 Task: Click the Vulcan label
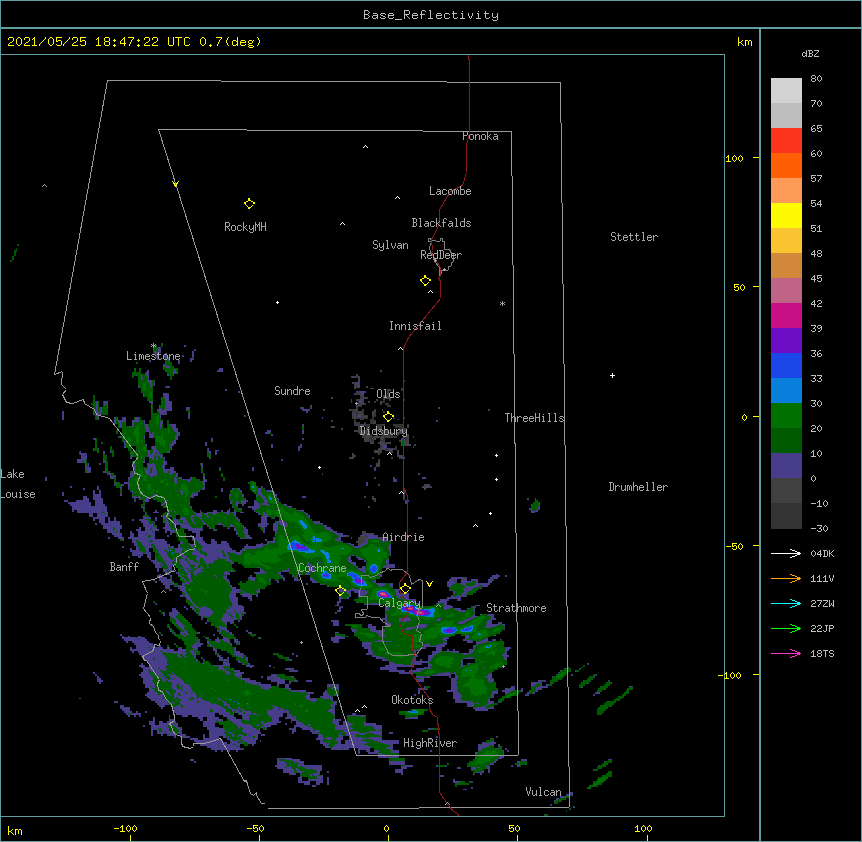coord(543,792)
